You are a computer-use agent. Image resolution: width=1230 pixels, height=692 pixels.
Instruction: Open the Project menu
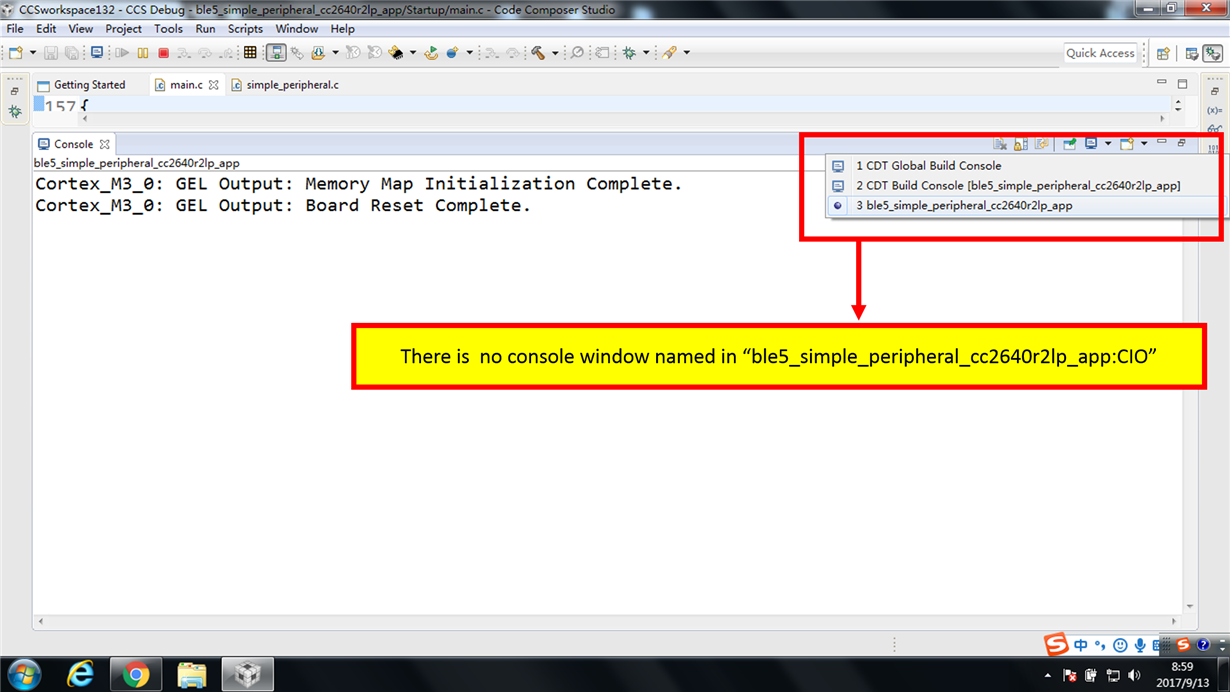pyautogui.click(x=124, y=29)
